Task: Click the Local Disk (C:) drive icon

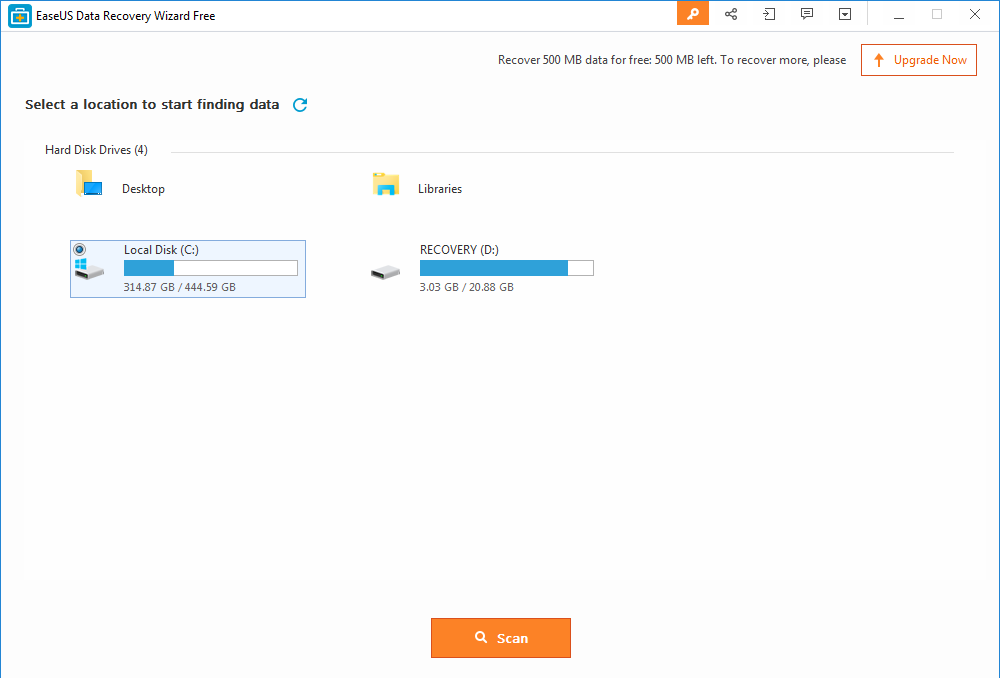Action: point(89,269)
